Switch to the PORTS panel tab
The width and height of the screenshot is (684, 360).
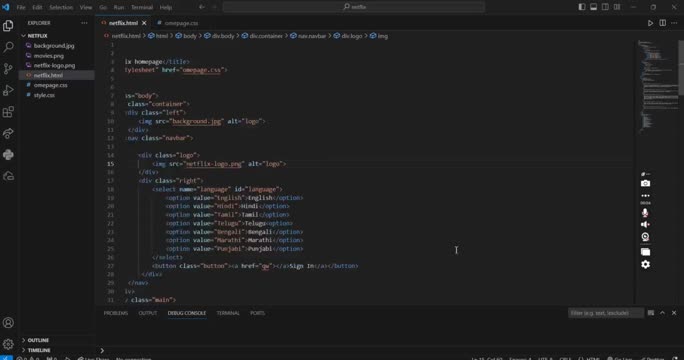click(x=257, y=313)
